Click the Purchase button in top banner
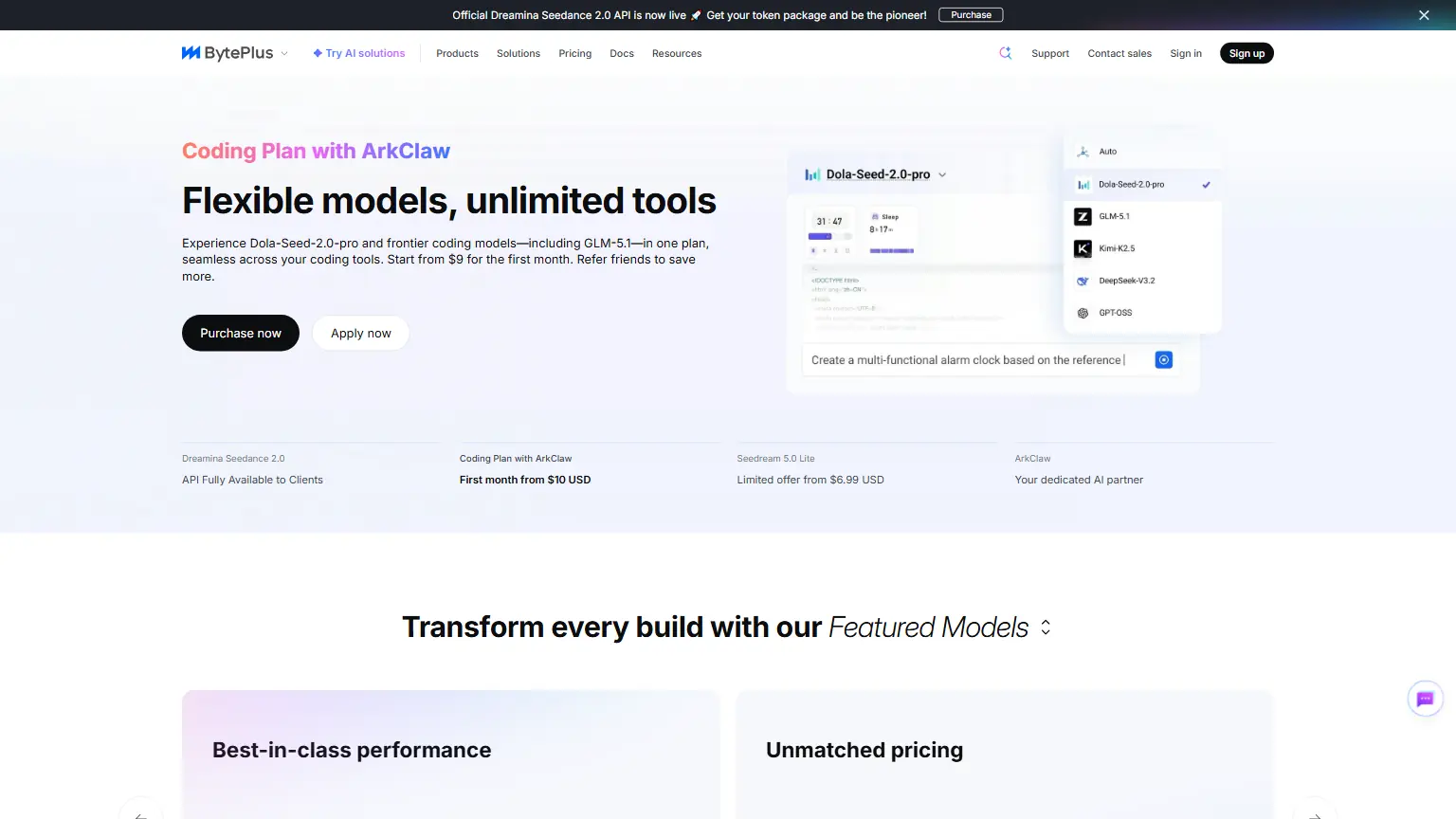The image size is (1456, 819). (971, 15)
